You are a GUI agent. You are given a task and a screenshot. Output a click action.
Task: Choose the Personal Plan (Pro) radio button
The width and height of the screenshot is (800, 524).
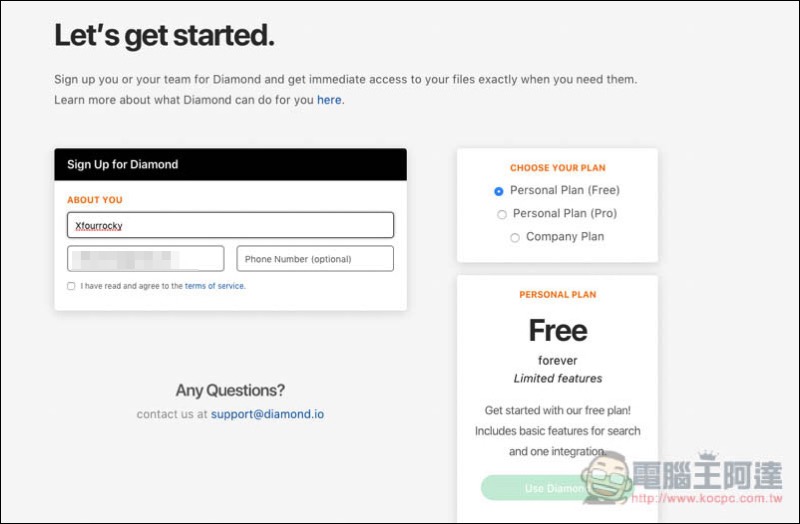tap(502, 215)
